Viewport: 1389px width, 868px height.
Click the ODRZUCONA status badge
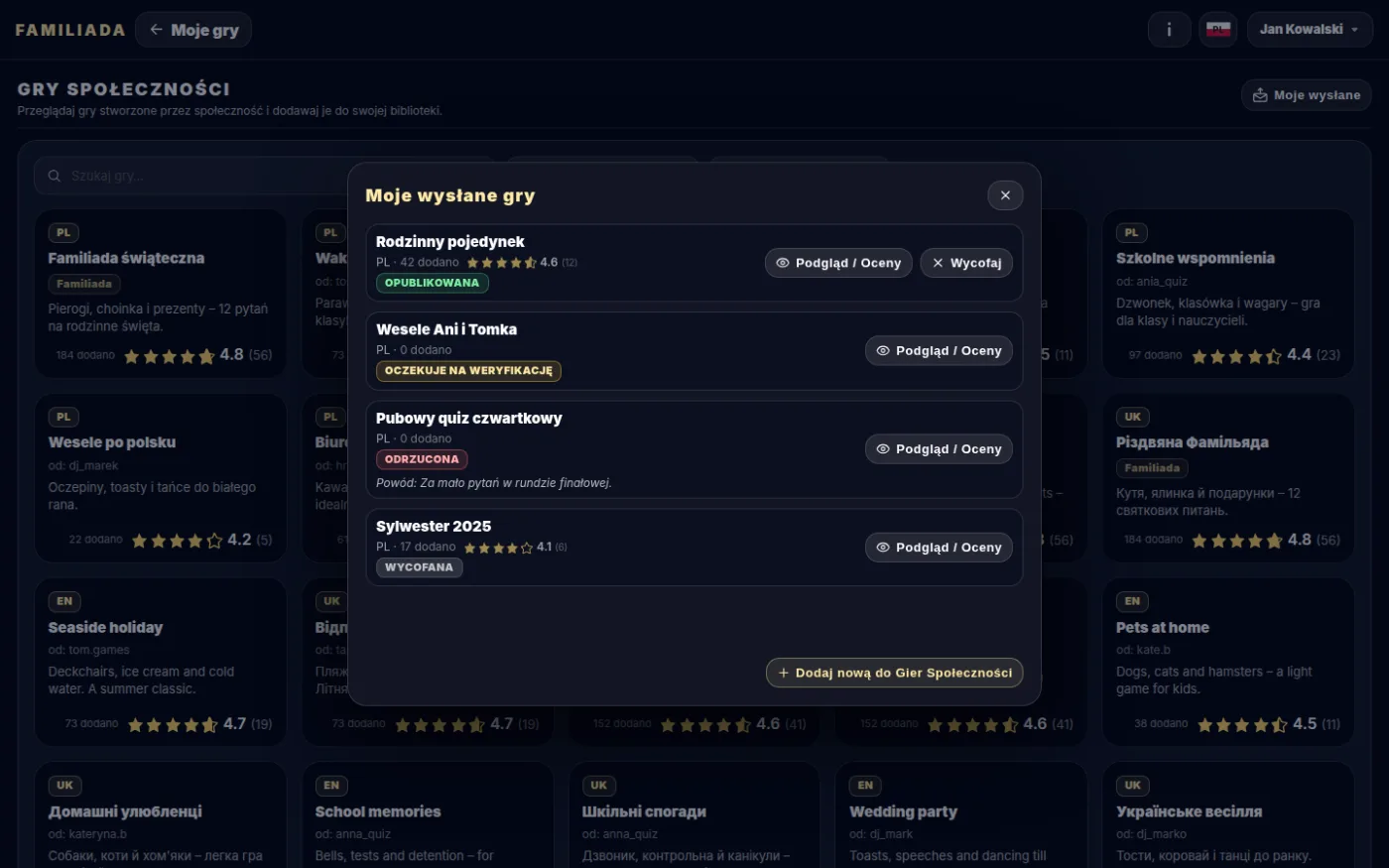pyautogui.click(x=422, y=459)
